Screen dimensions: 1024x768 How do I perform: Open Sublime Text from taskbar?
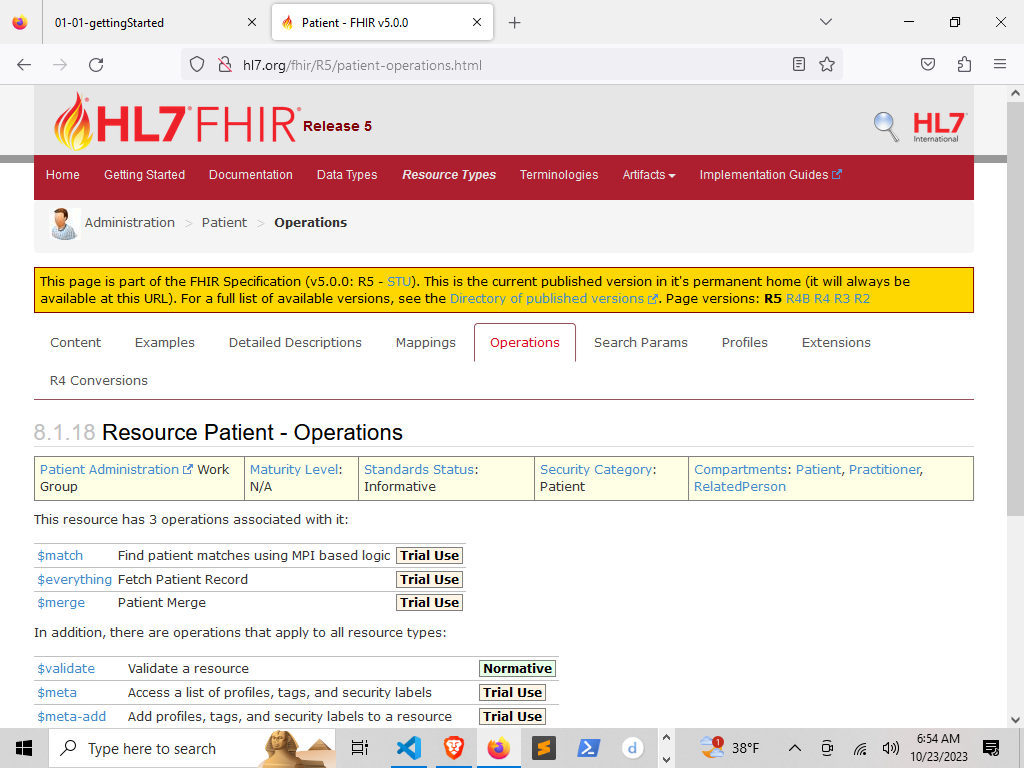click(x=543, y=748)
